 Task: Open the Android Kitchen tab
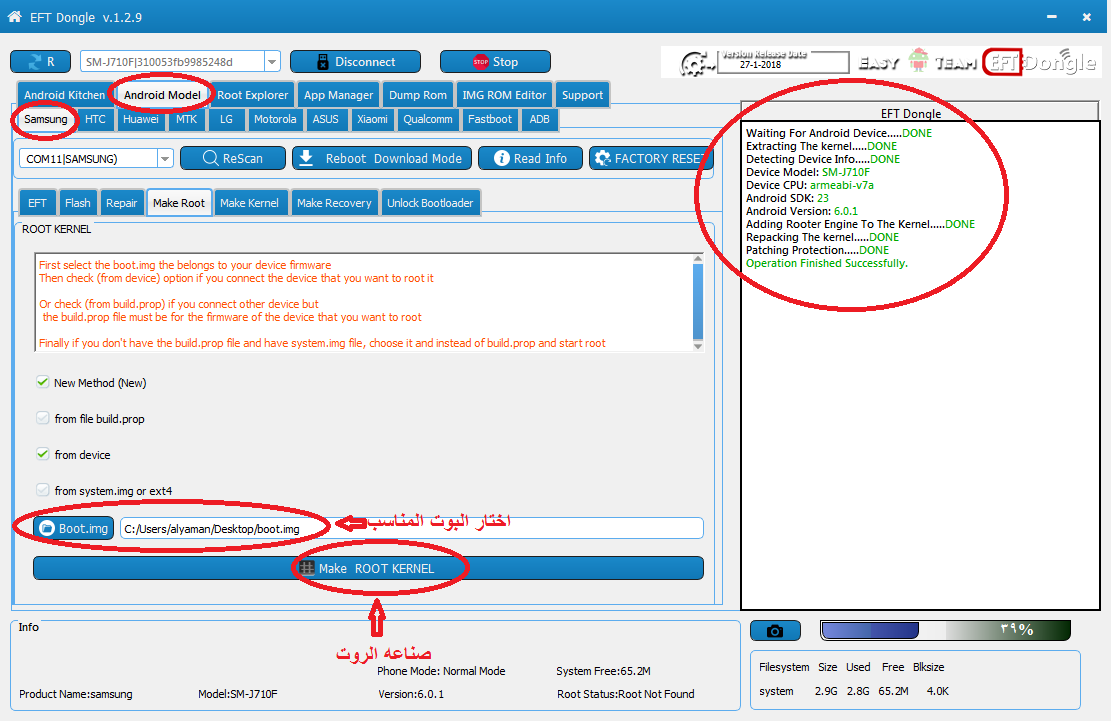tap(64, 95)
